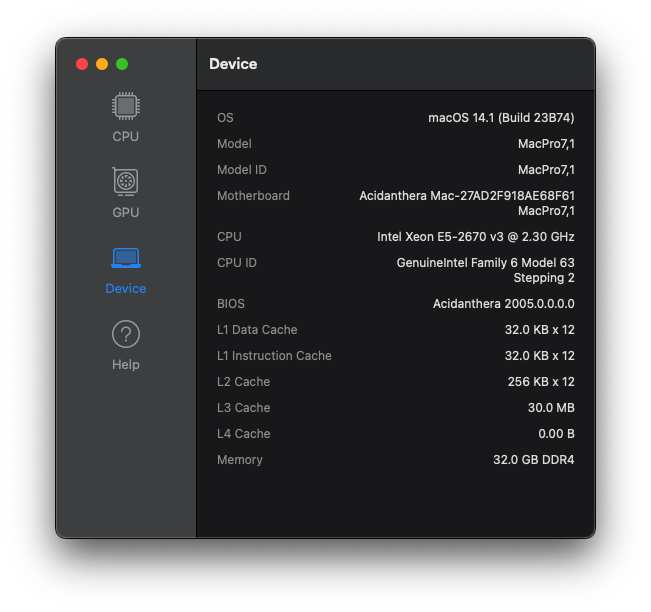Viewport: 651px width, 612px height.
Task: Select the 30.0 MB value
Action: pyautogui.click(x=551, y=408)
